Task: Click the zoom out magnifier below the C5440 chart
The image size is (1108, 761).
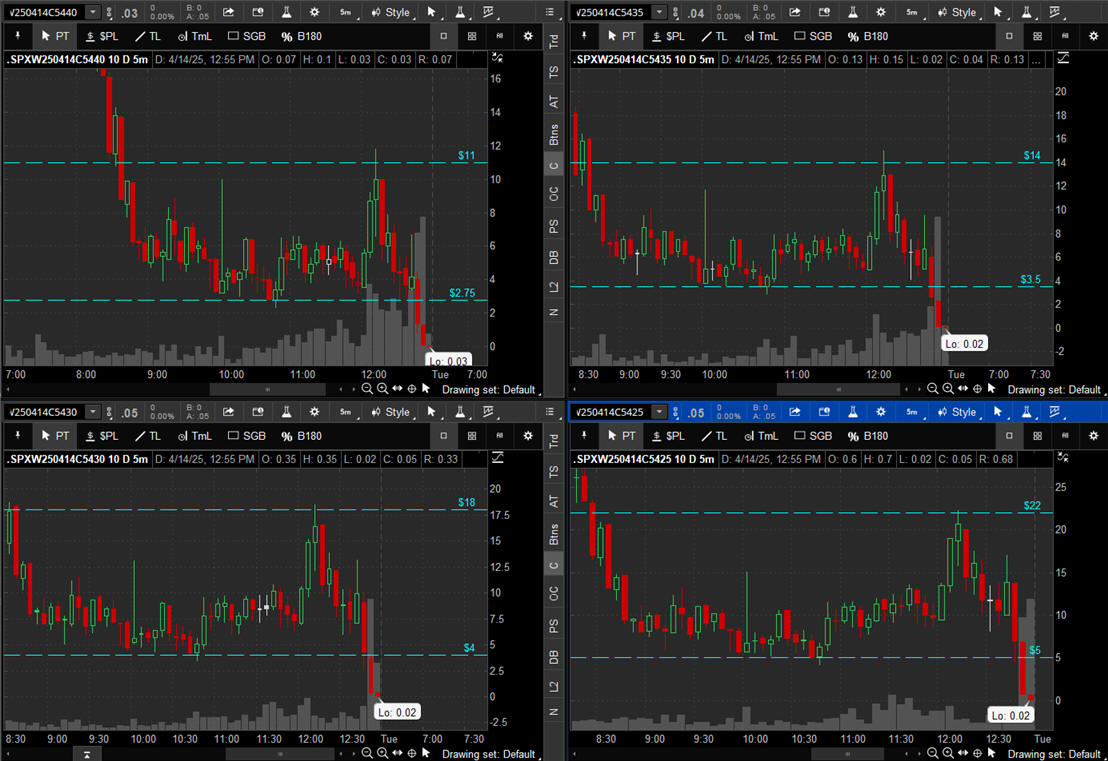Action: pos(367,389)
